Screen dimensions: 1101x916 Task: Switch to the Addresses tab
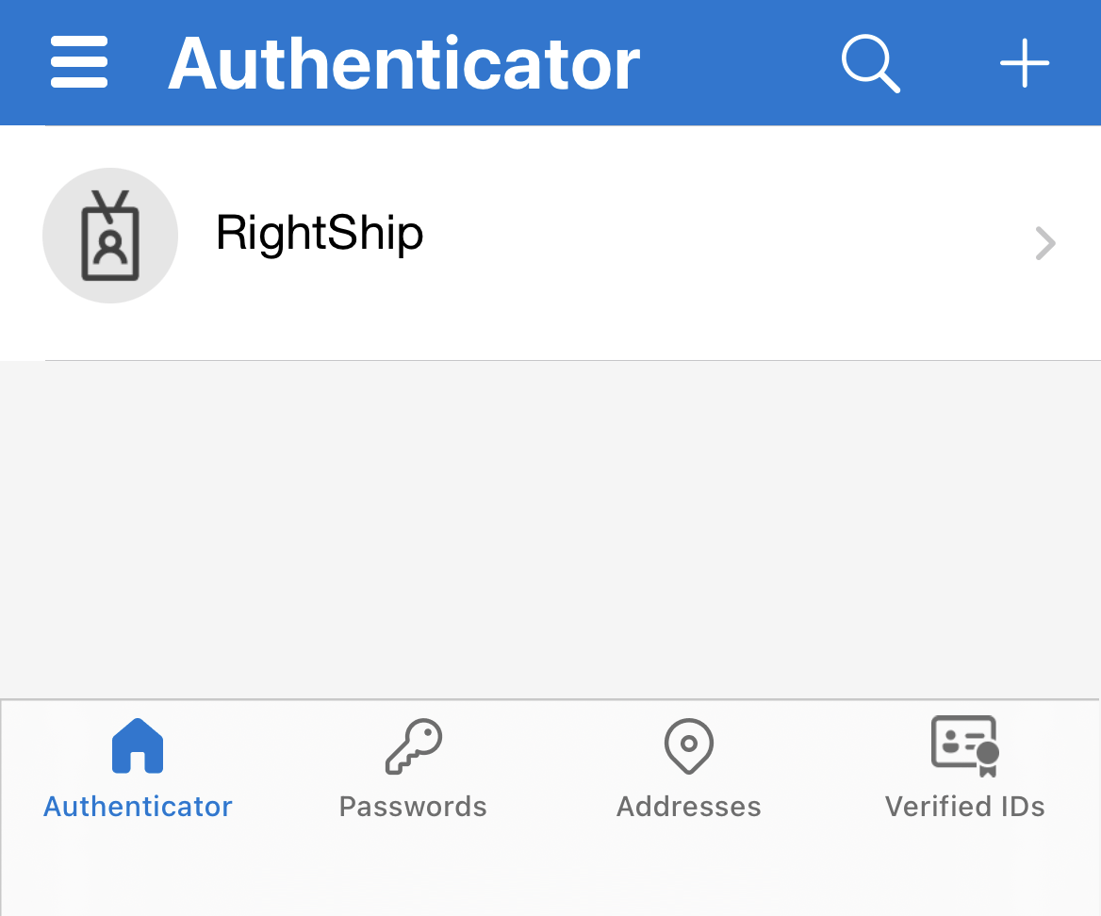point(688,770)
